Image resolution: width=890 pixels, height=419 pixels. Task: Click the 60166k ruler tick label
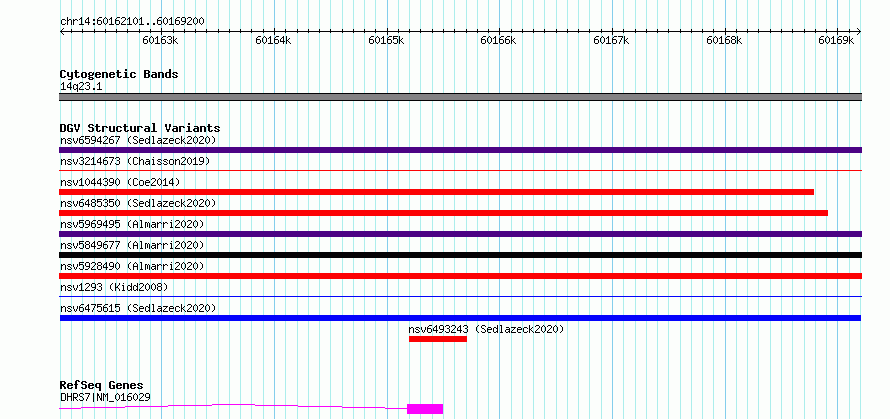pyautogui.click(x=498, y=41)
